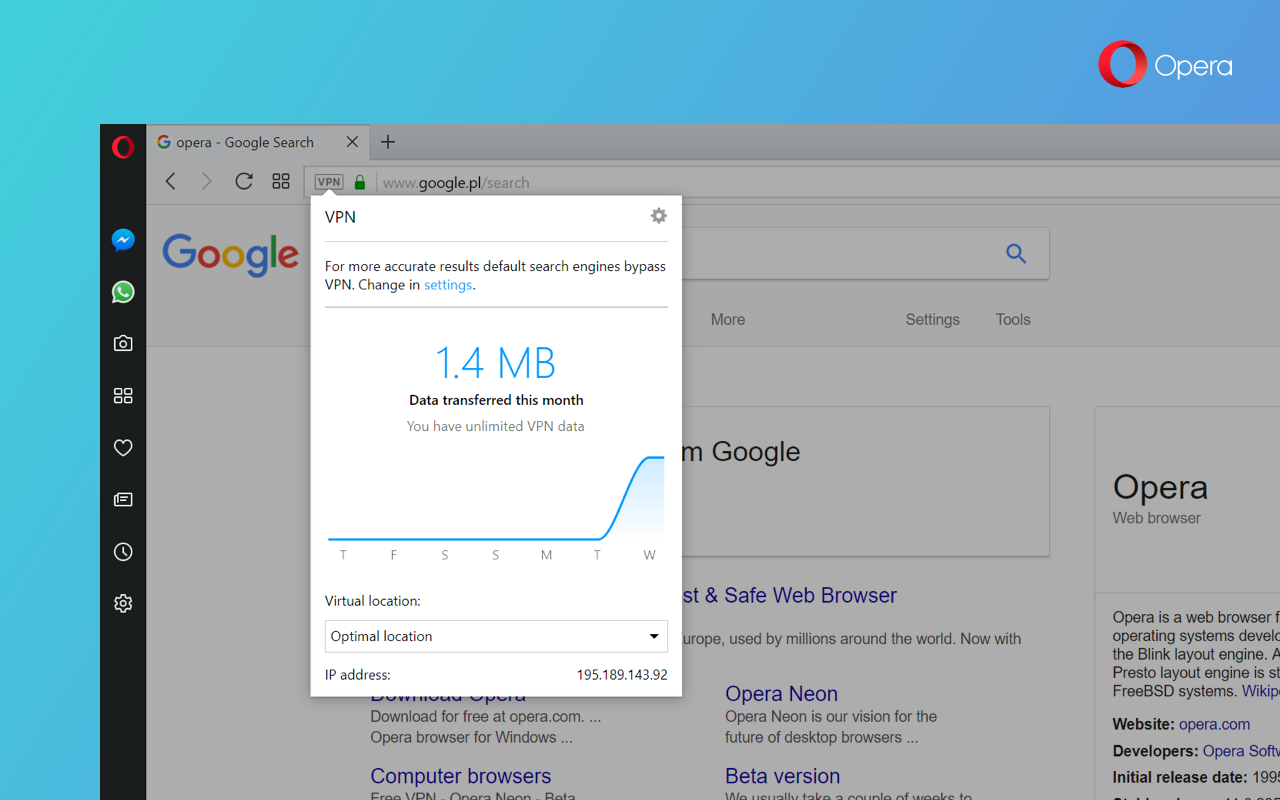
Task: Open the Opera Neon search result
Action: (781, 694)
